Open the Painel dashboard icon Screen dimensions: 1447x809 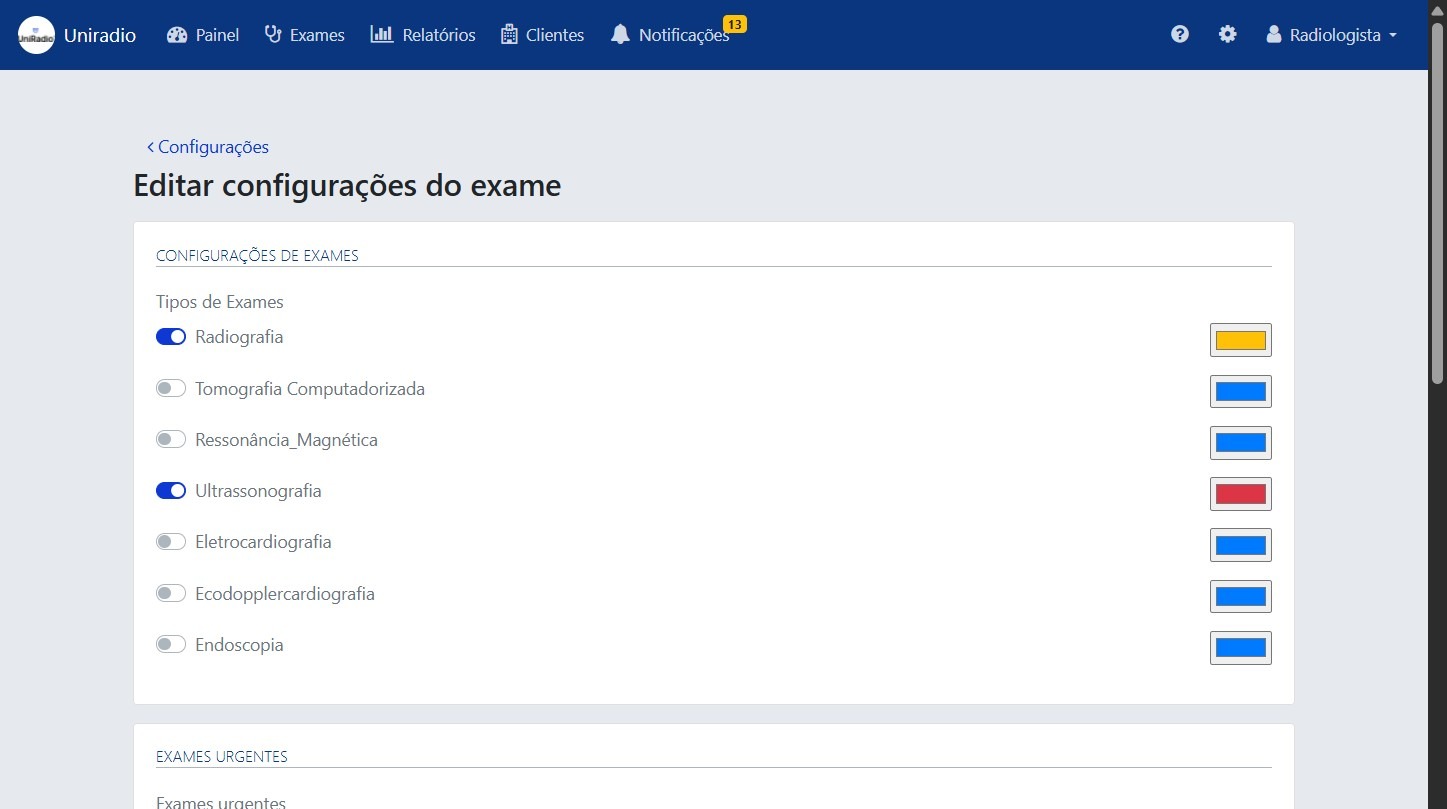tap(177, 34)
